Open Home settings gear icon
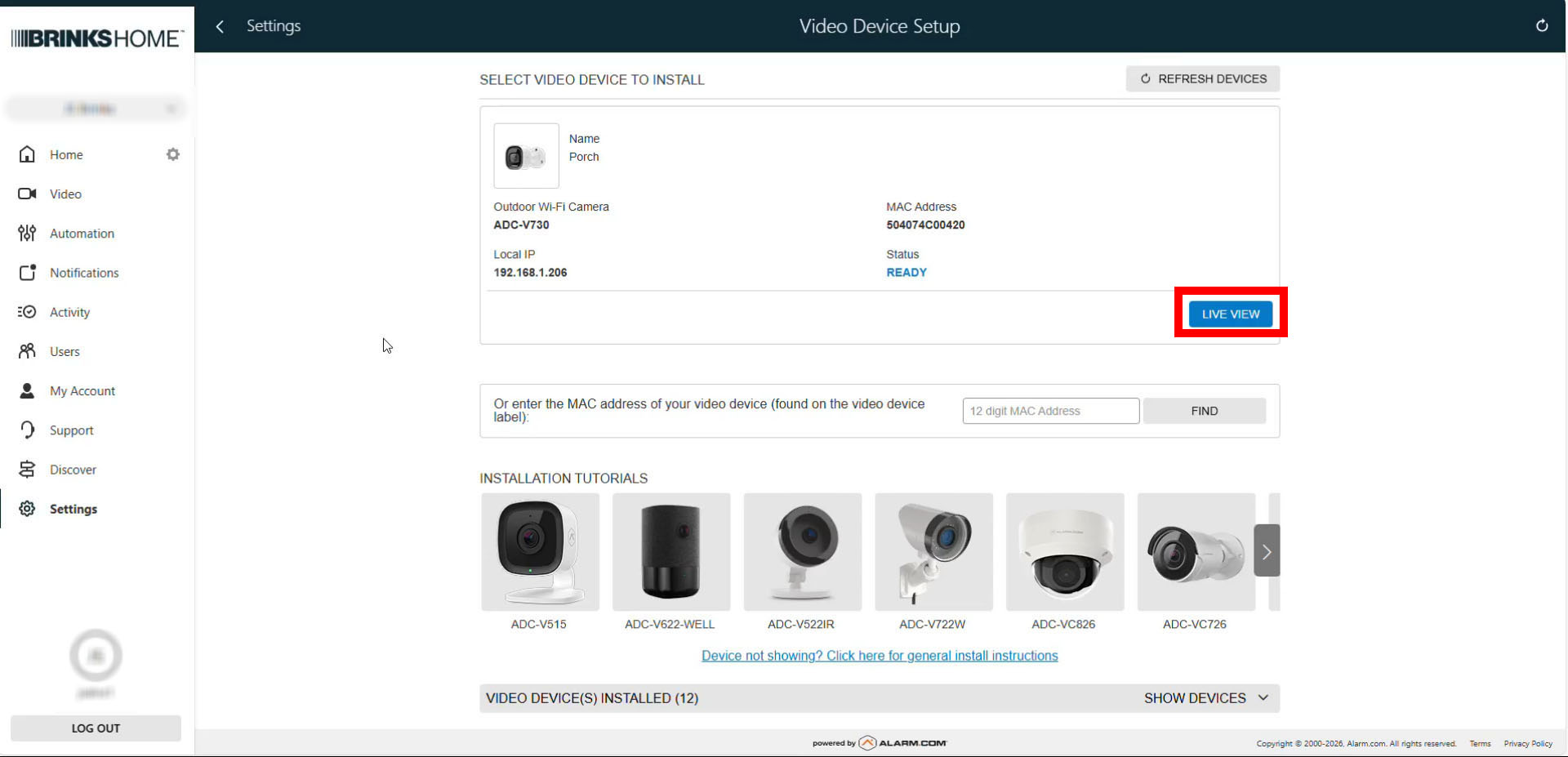This screenshot has width=1568, height=757. pyautogui.click(x=173, y=154)
